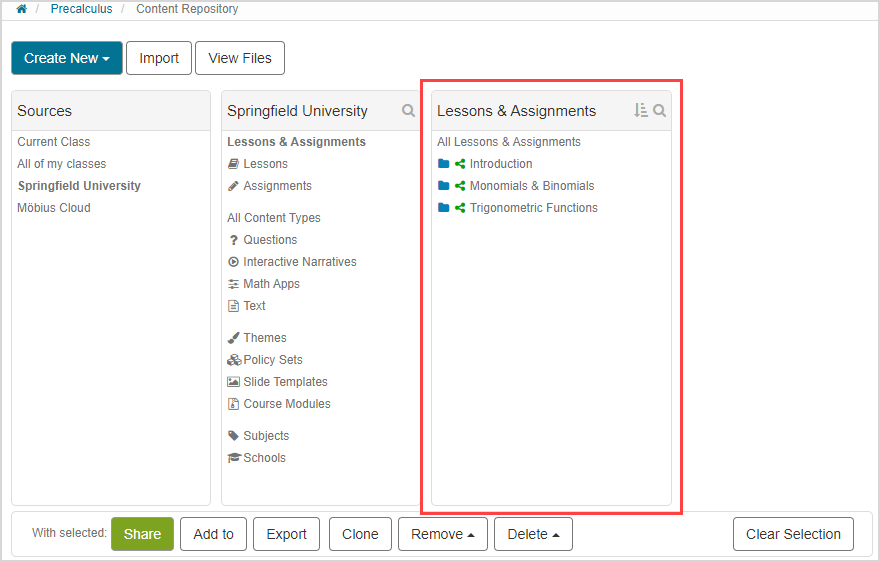Image resolution: width=880 pixels, height=562 pixels.
Task: Open search in Springfield University panel
Action: click(x=408, y=111)
